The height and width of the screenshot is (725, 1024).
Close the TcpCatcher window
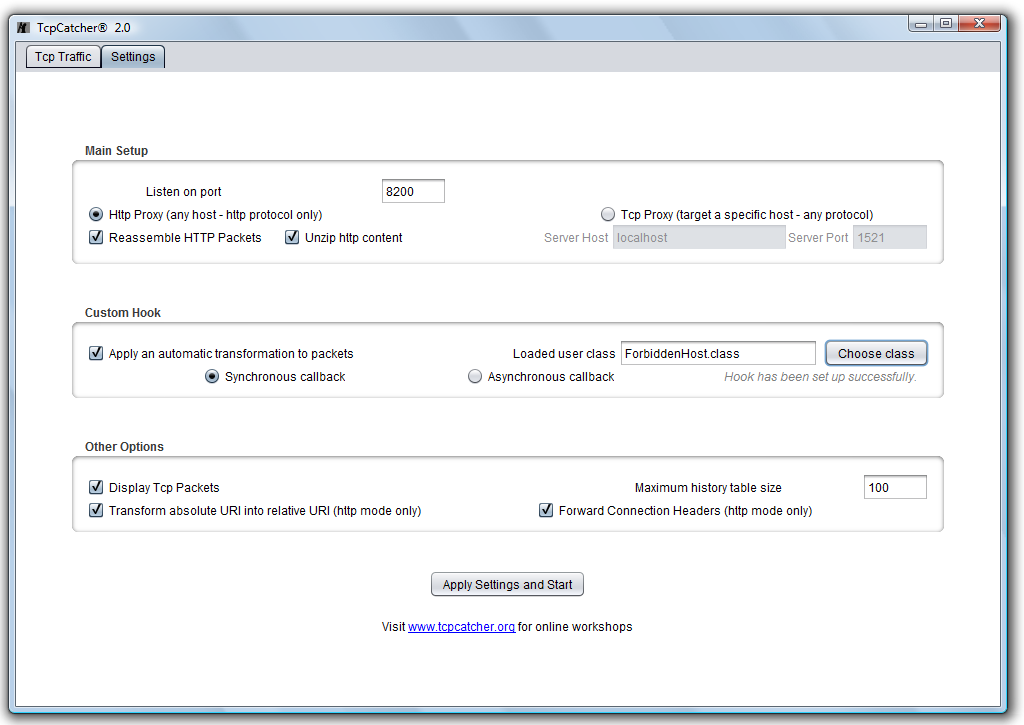point(979,24)
